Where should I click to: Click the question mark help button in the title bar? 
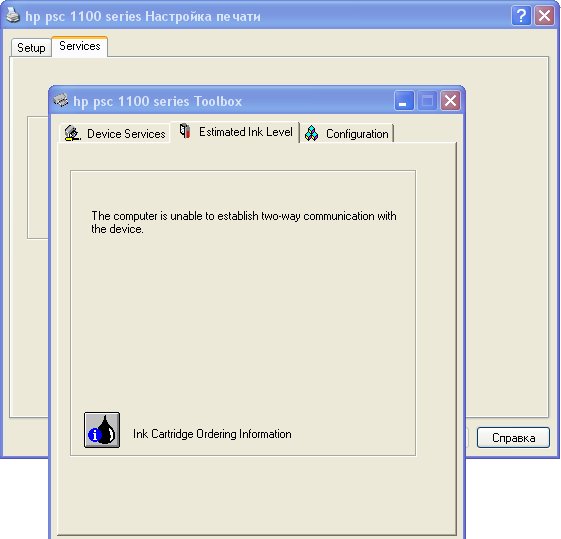(521, 16)
